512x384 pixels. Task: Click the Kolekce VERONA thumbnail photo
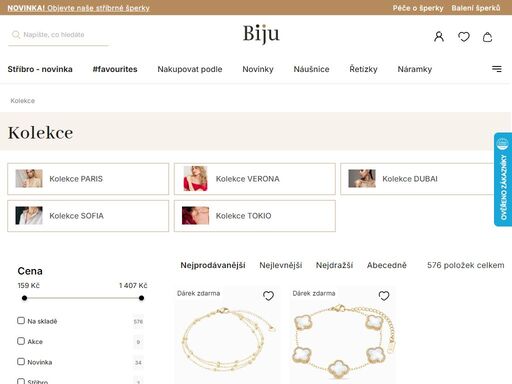click(x=195, y=178)
